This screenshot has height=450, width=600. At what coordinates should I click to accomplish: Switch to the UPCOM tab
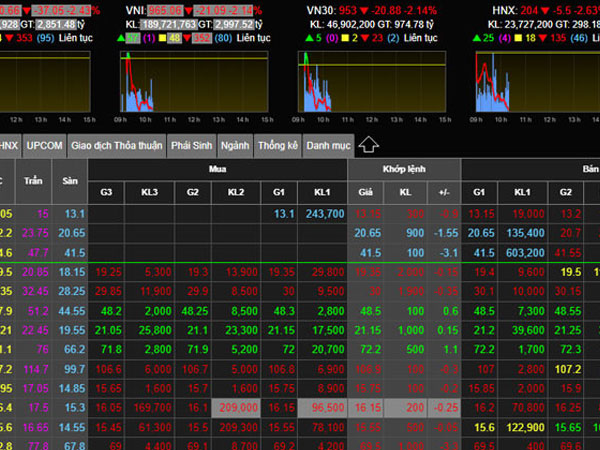coord(44,145)
